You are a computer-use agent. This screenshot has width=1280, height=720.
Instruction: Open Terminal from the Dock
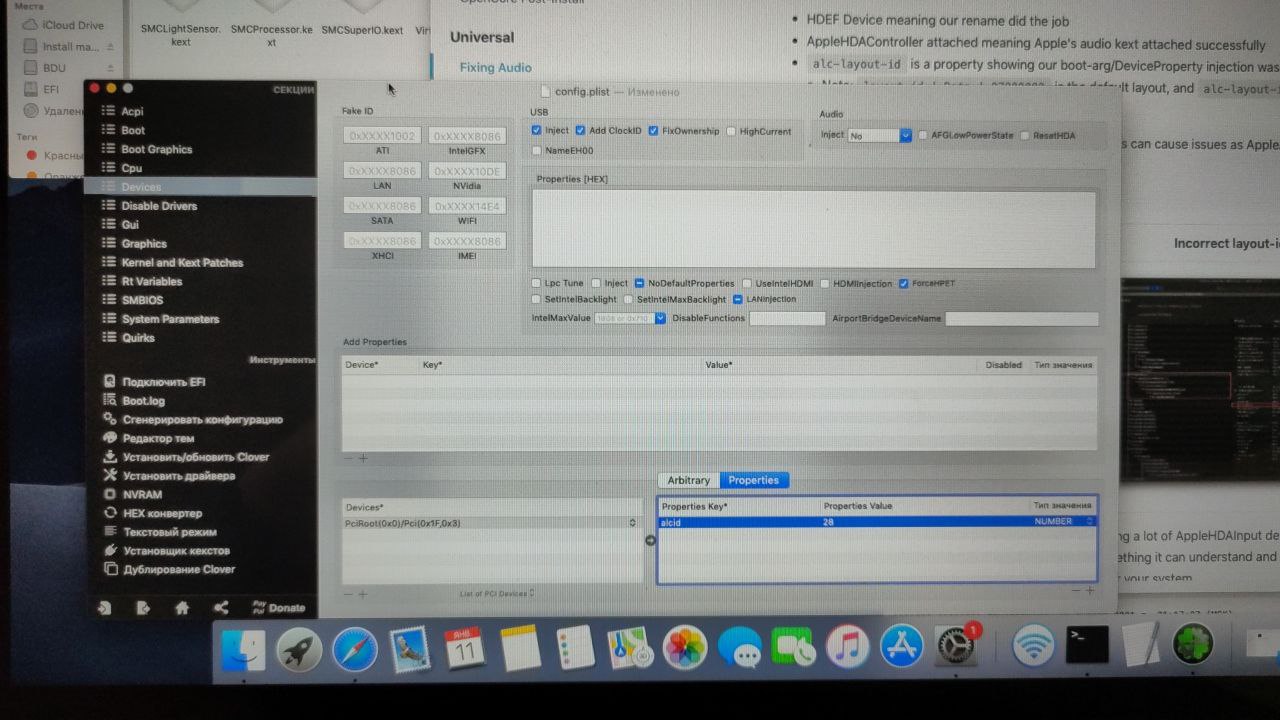click(1087, 646)
